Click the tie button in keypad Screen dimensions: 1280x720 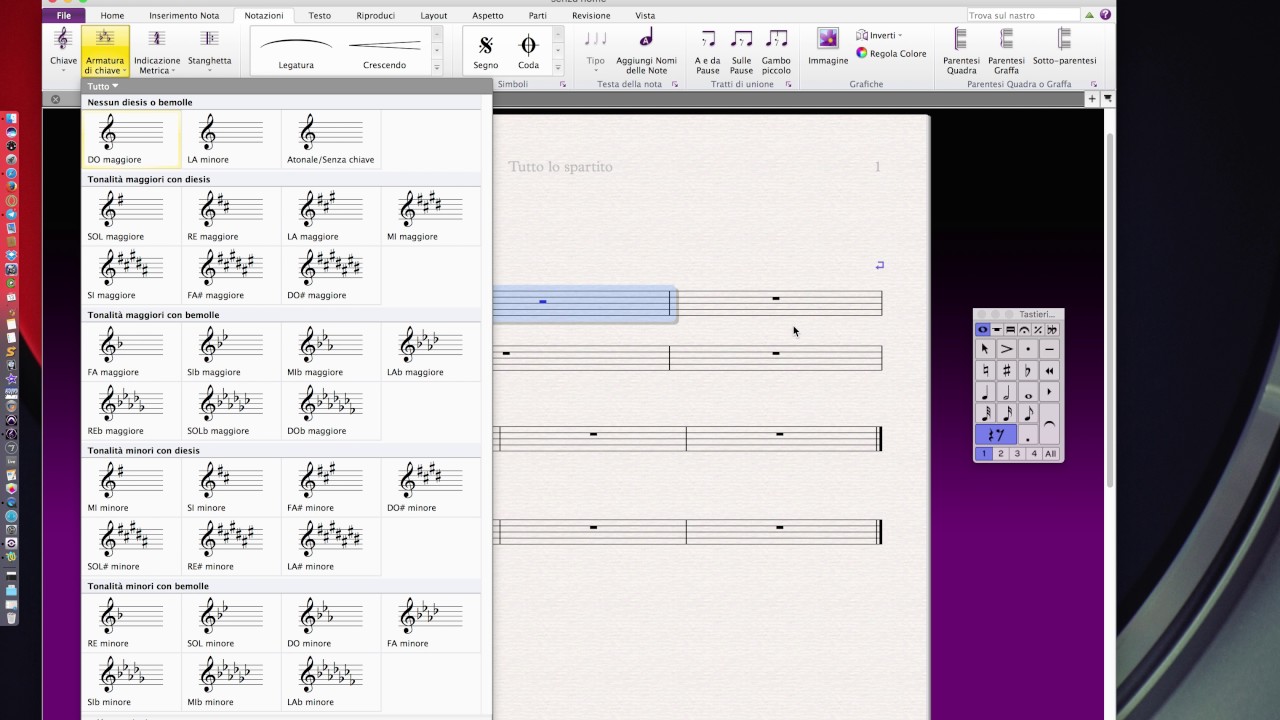pos(1050,424)
